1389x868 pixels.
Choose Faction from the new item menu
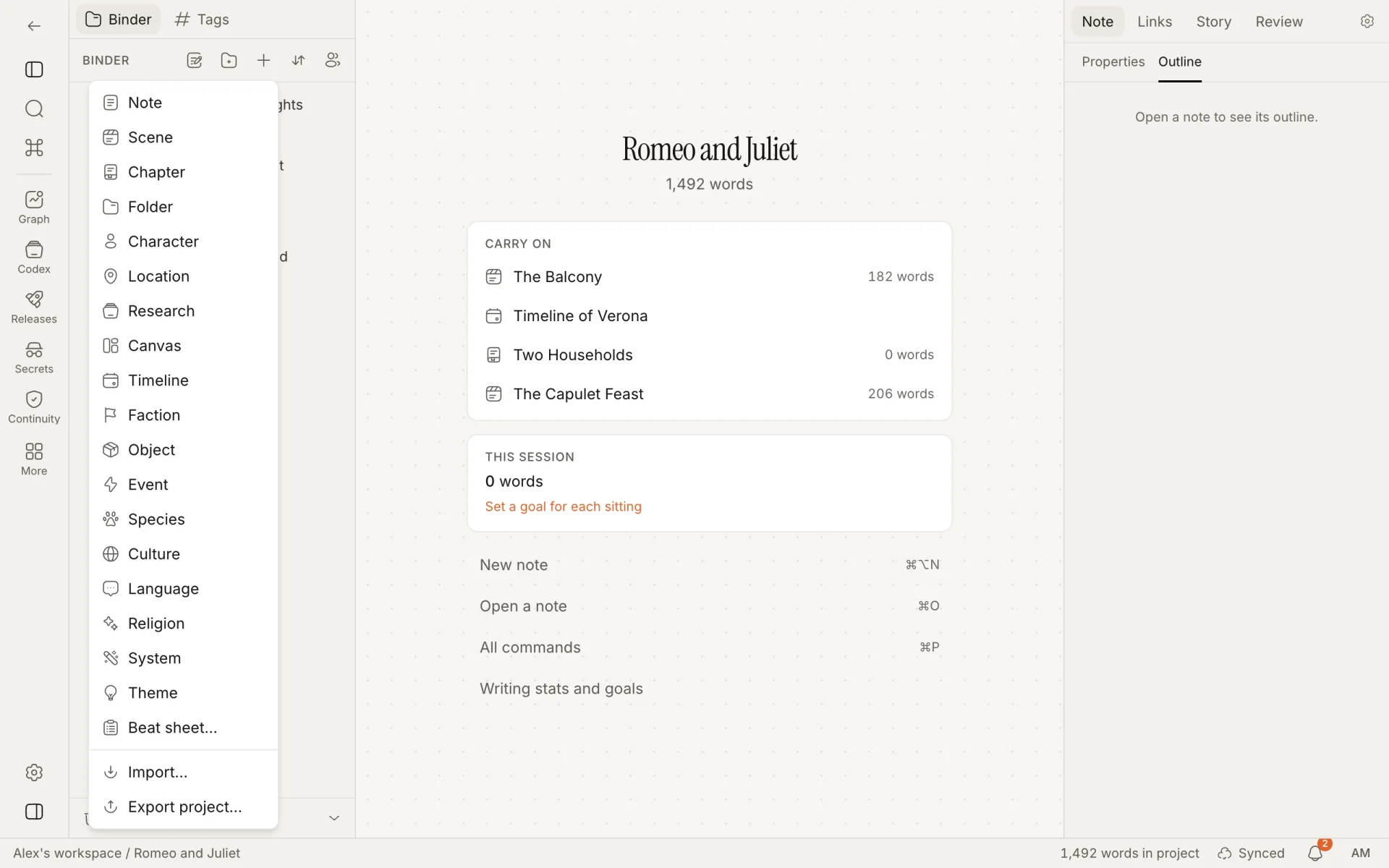(183, 415)
